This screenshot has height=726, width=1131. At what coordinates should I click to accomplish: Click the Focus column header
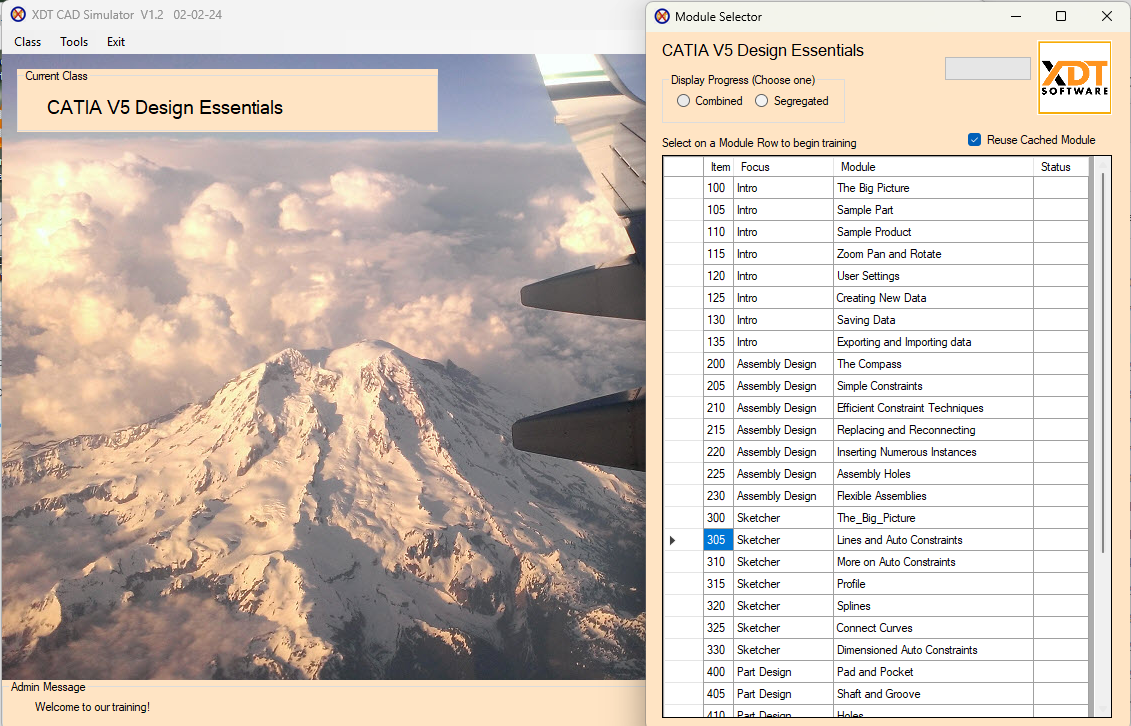pos(783,167)
